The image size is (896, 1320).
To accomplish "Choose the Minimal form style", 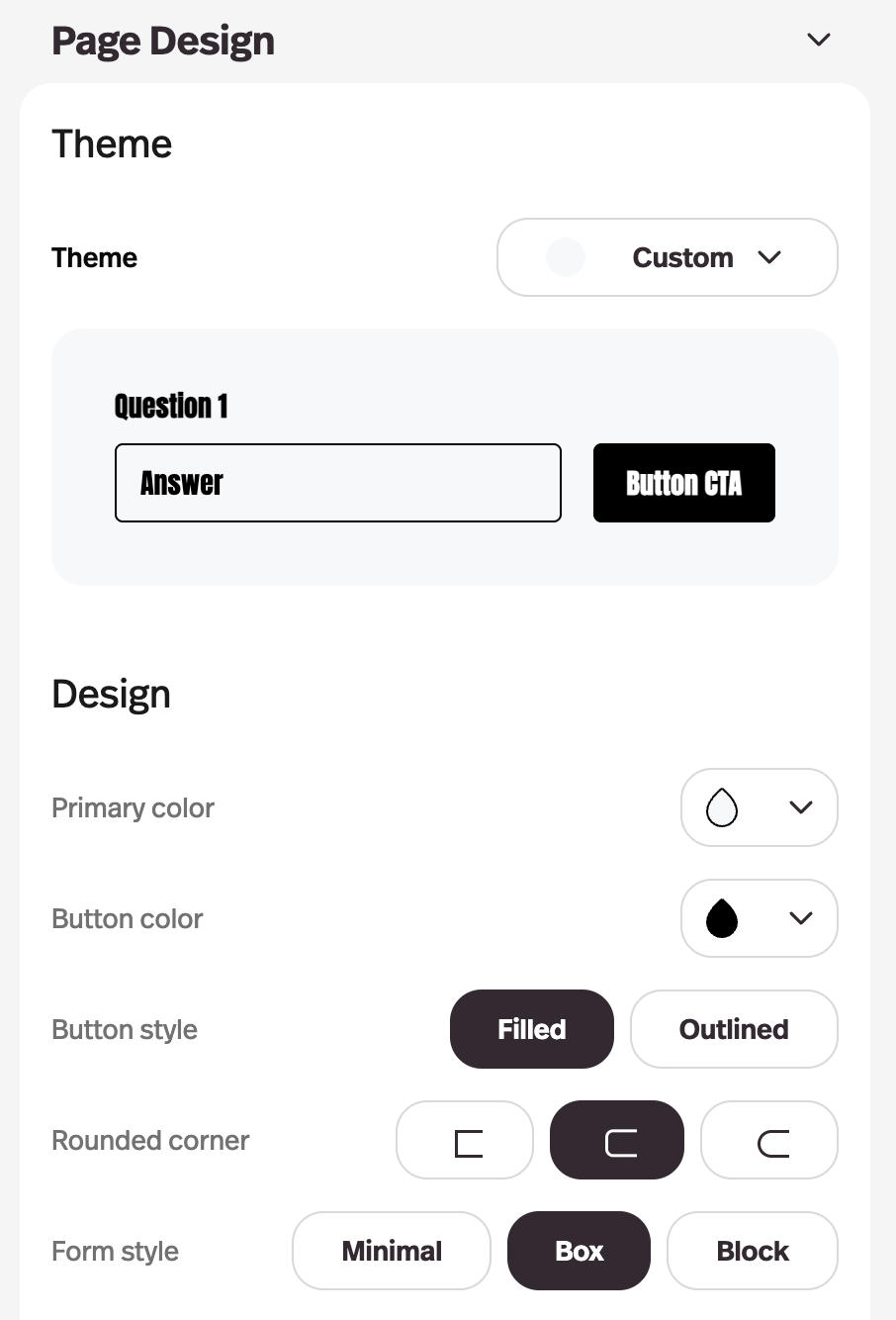I will [391, 1251].
